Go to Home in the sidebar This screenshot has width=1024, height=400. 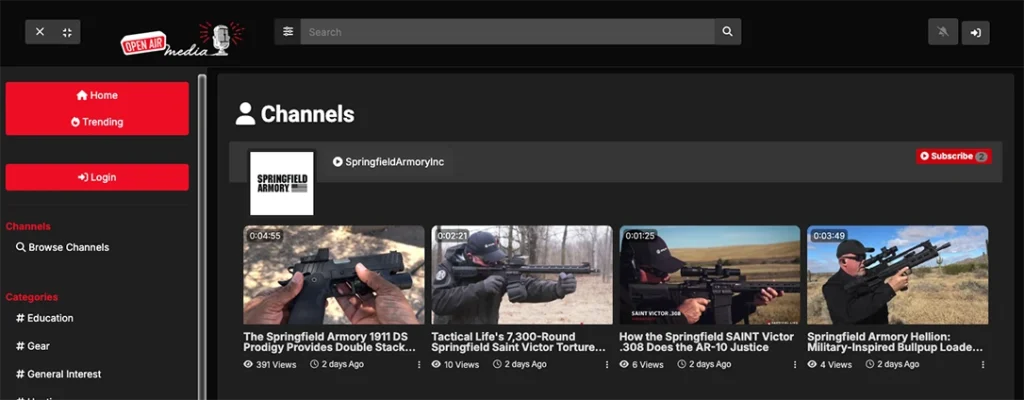pos(97,95)
